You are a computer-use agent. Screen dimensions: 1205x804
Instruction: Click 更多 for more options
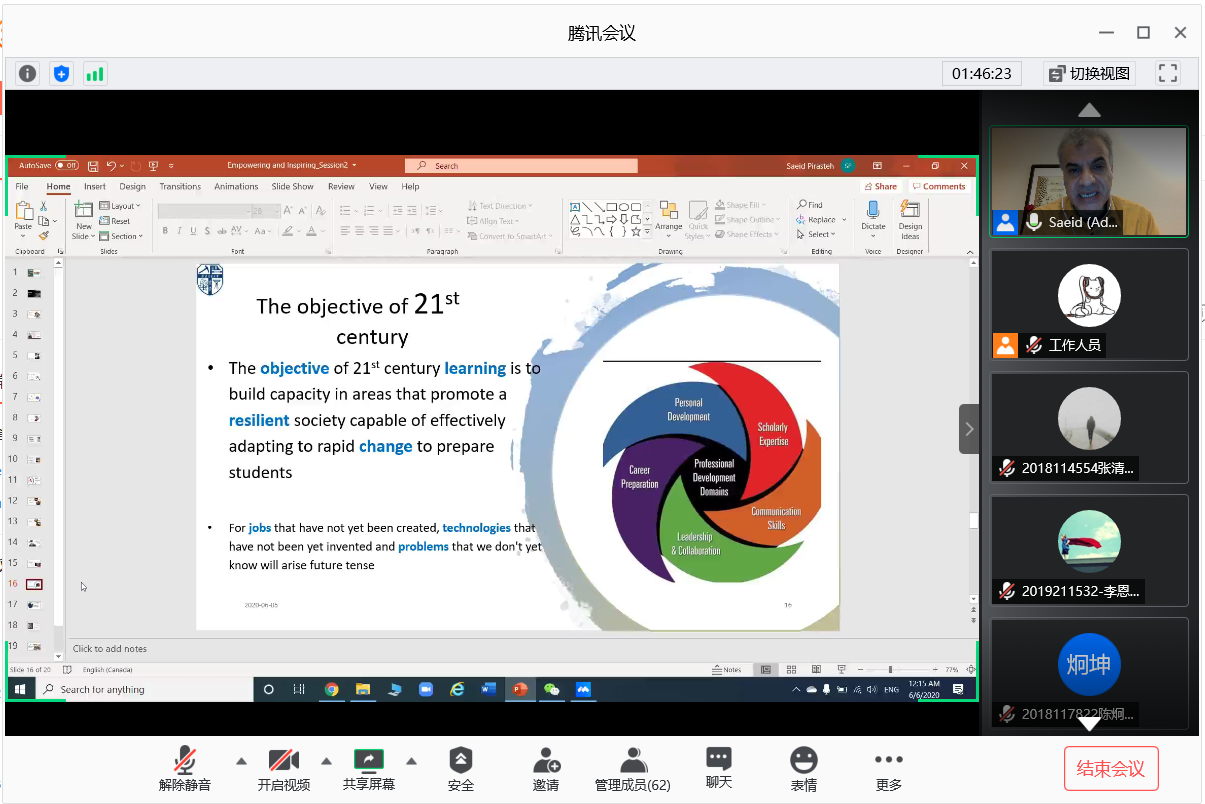tap(888, 768)
